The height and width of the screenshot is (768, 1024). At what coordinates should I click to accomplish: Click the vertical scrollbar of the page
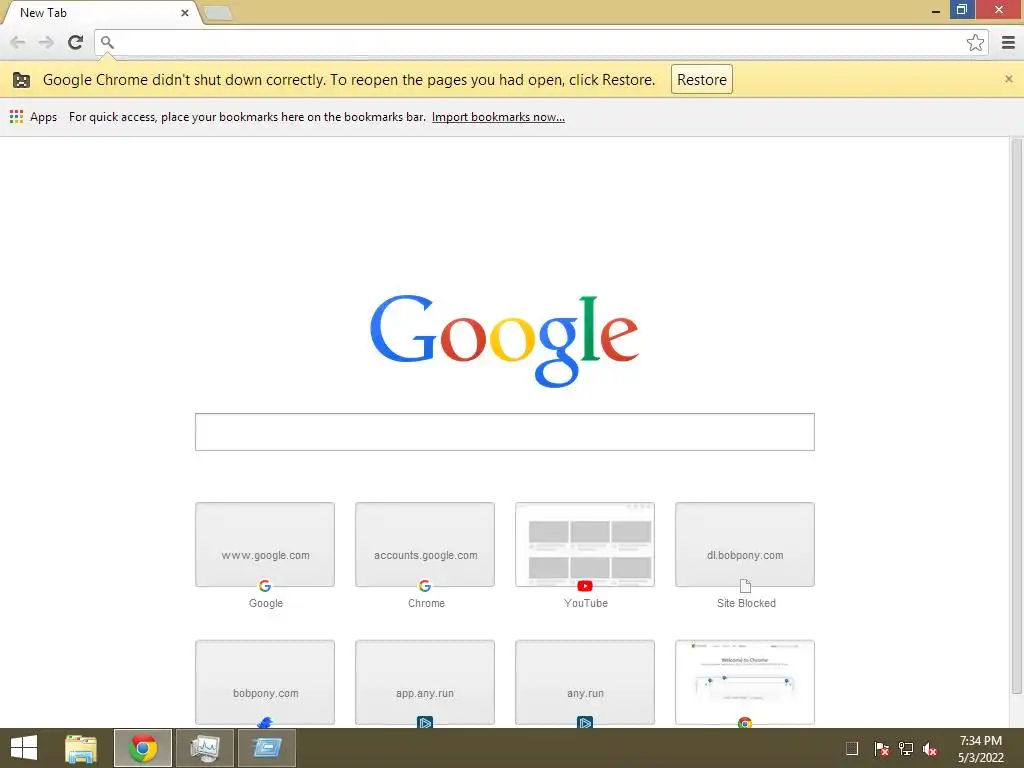tap(1016, 416)
